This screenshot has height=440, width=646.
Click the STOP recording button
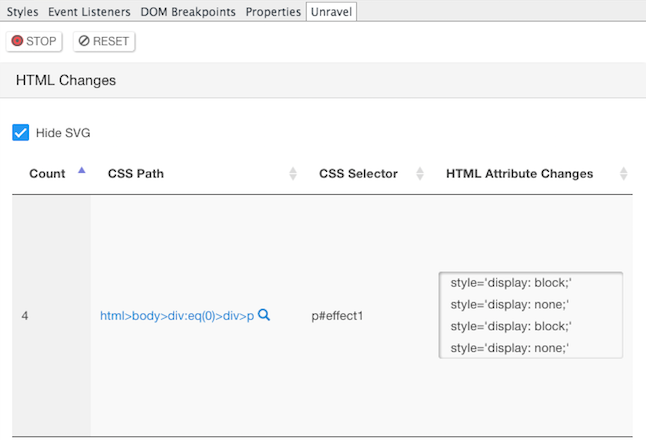coord(34,41)
